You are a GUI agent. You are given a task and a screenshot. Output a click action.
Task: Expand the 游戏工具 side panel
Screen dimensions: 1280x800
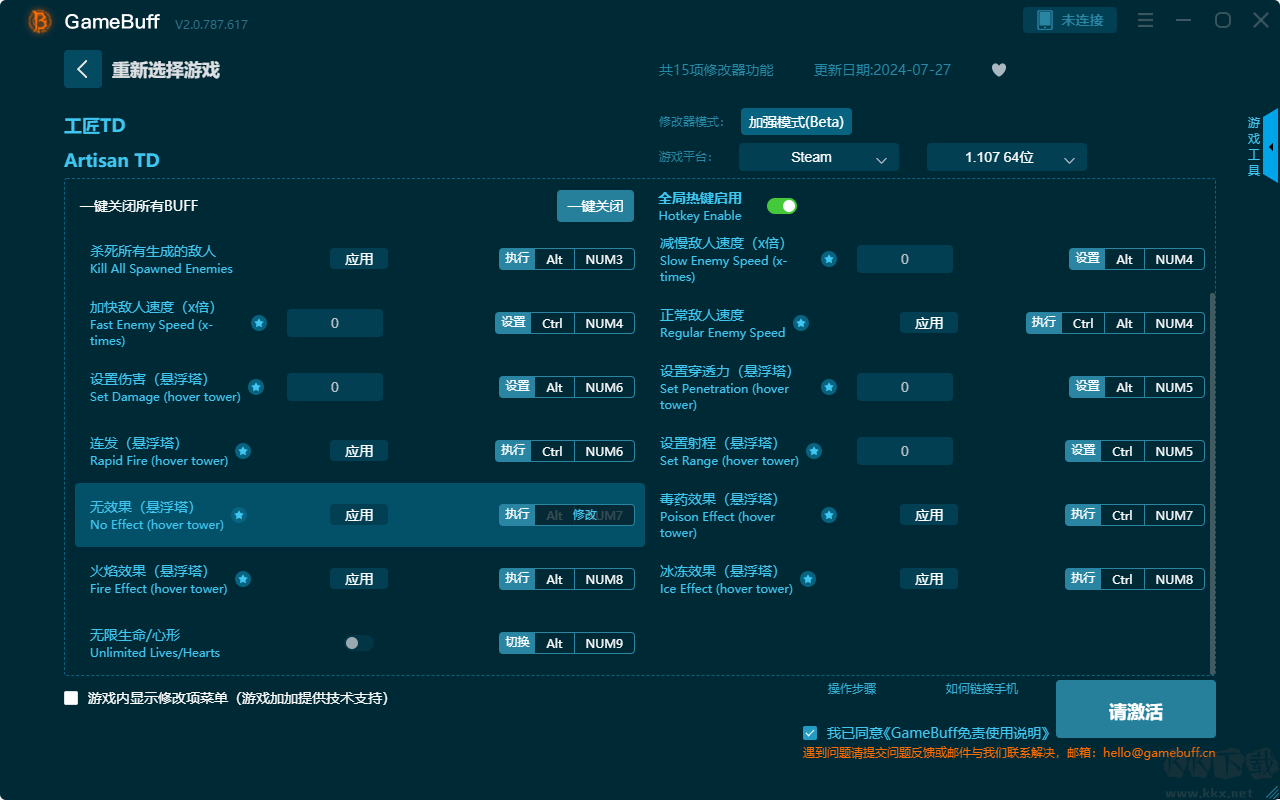pyautogui.click(x=1269, y=146)
